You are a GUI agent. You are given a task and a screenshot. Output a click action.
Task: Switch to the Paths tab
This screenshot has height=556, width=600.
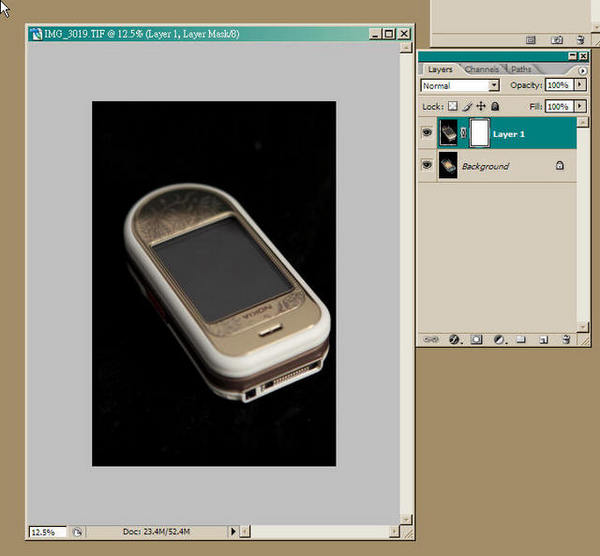pos(521,69)
